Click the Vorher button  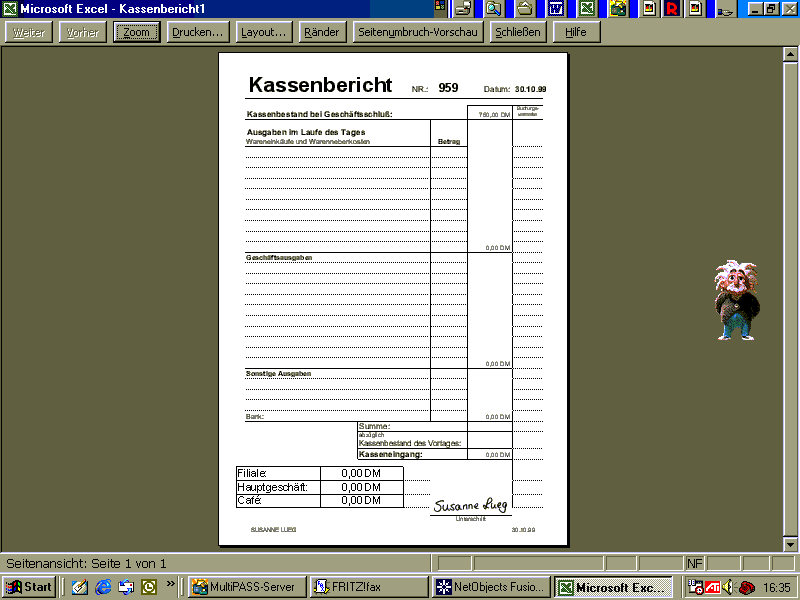pyautogui.click(x=83, y=32)
